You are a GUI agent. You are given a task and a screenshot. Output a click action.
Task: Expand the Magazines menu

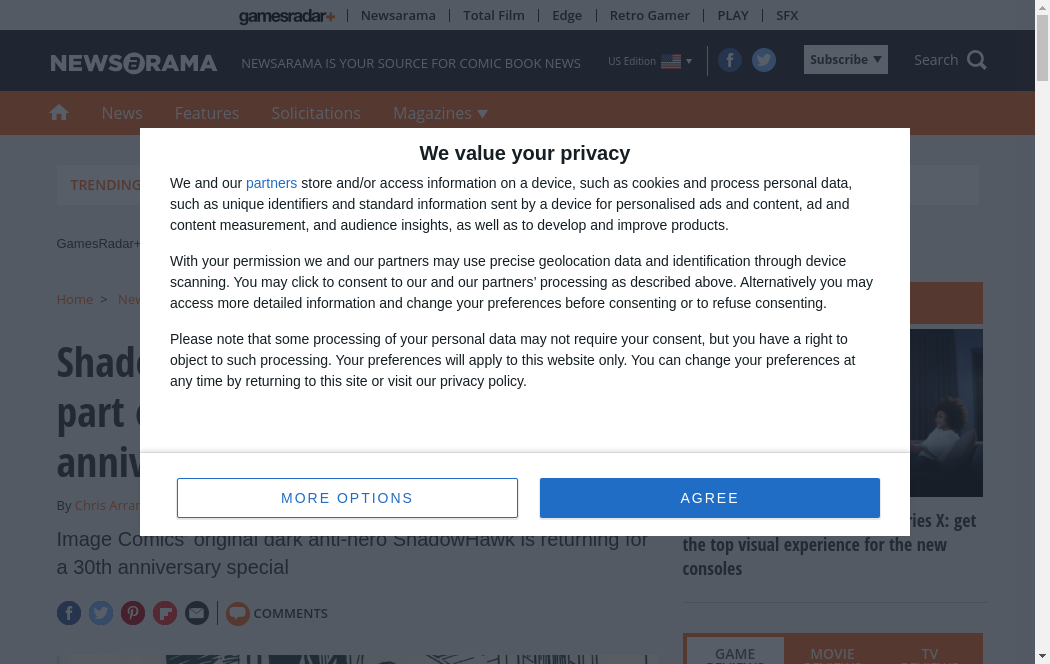click(x=440, y=113)
